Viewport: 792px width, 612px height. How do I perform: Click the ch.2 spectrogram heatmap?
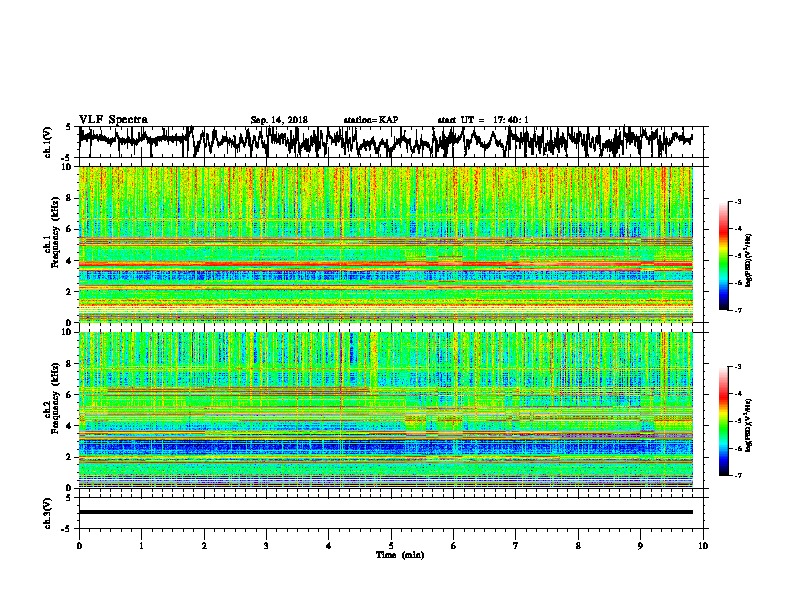click(385, 410)
